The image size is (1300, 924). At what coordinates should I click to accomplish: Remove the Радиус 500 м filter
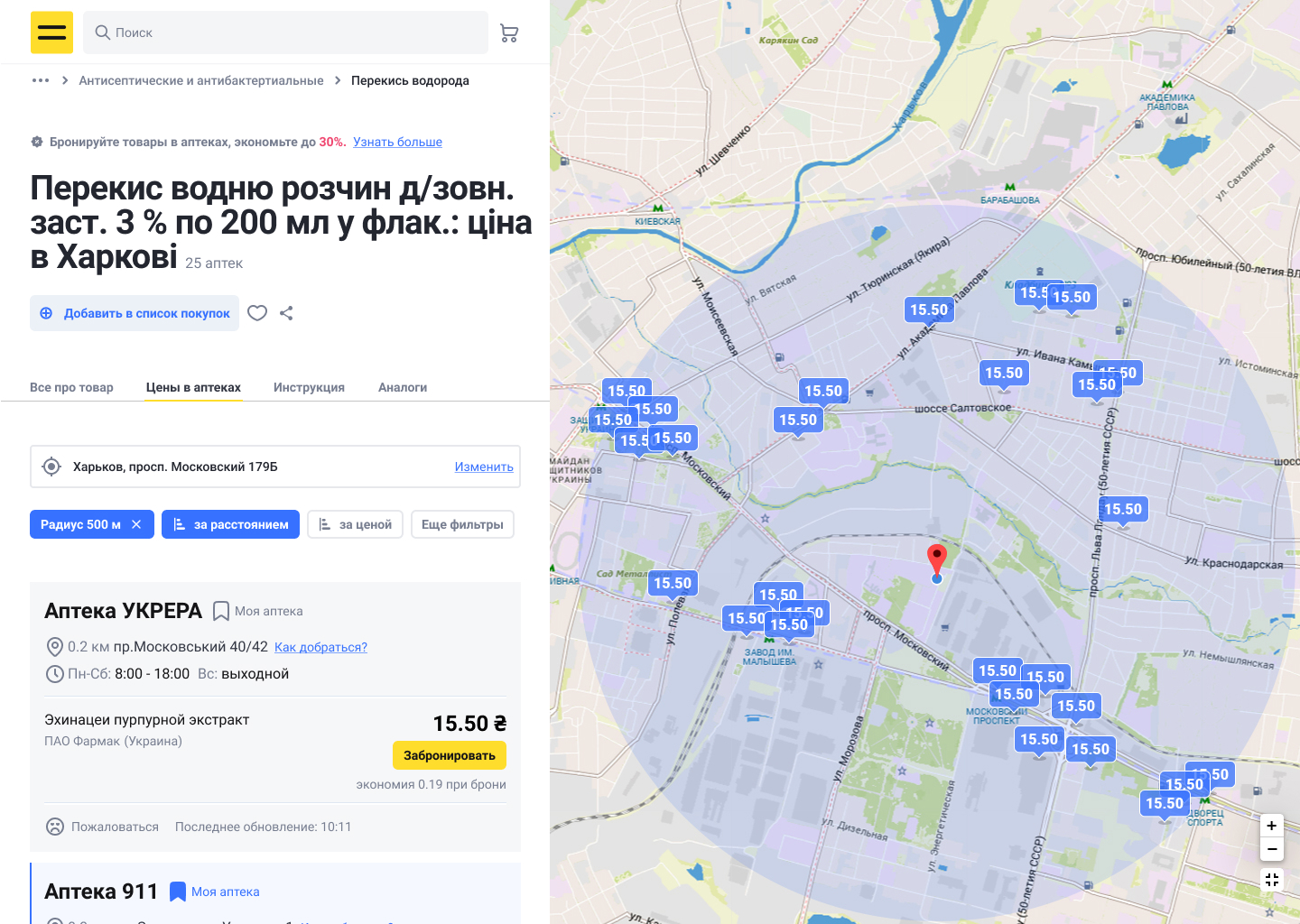(x=136, y=524)
